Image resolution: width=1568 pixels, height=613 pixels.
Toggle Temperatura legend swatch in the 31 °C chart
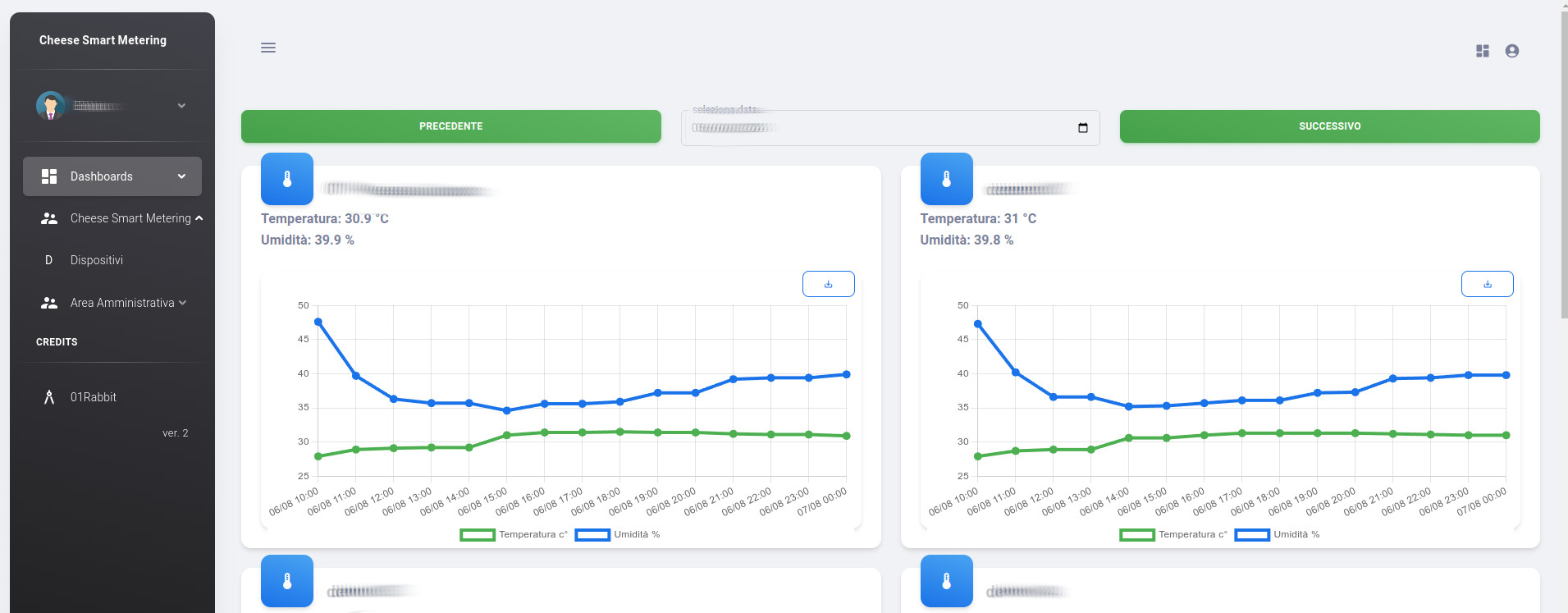point(1137,535)
